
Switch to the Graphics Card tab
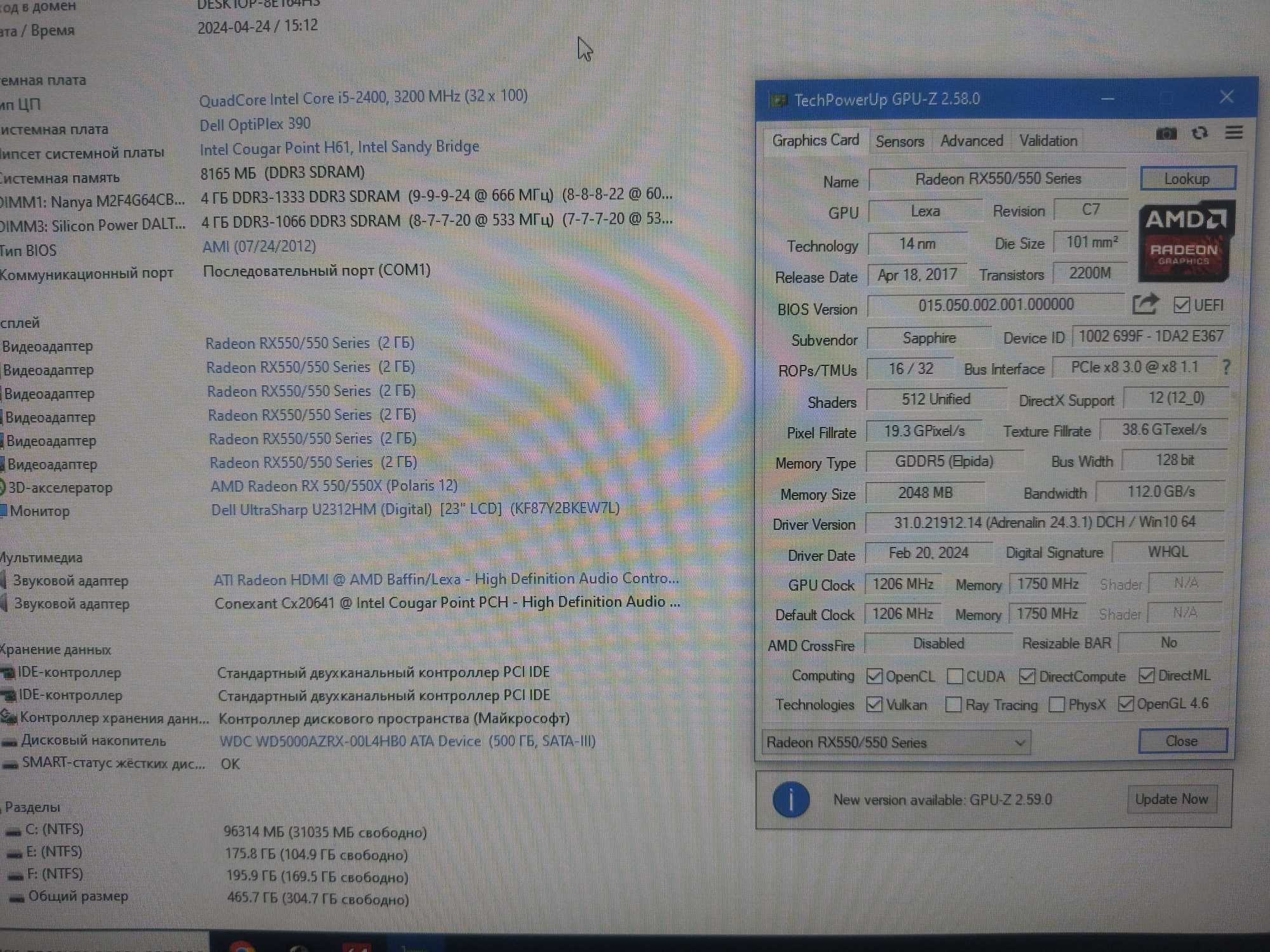pos(815,140)
